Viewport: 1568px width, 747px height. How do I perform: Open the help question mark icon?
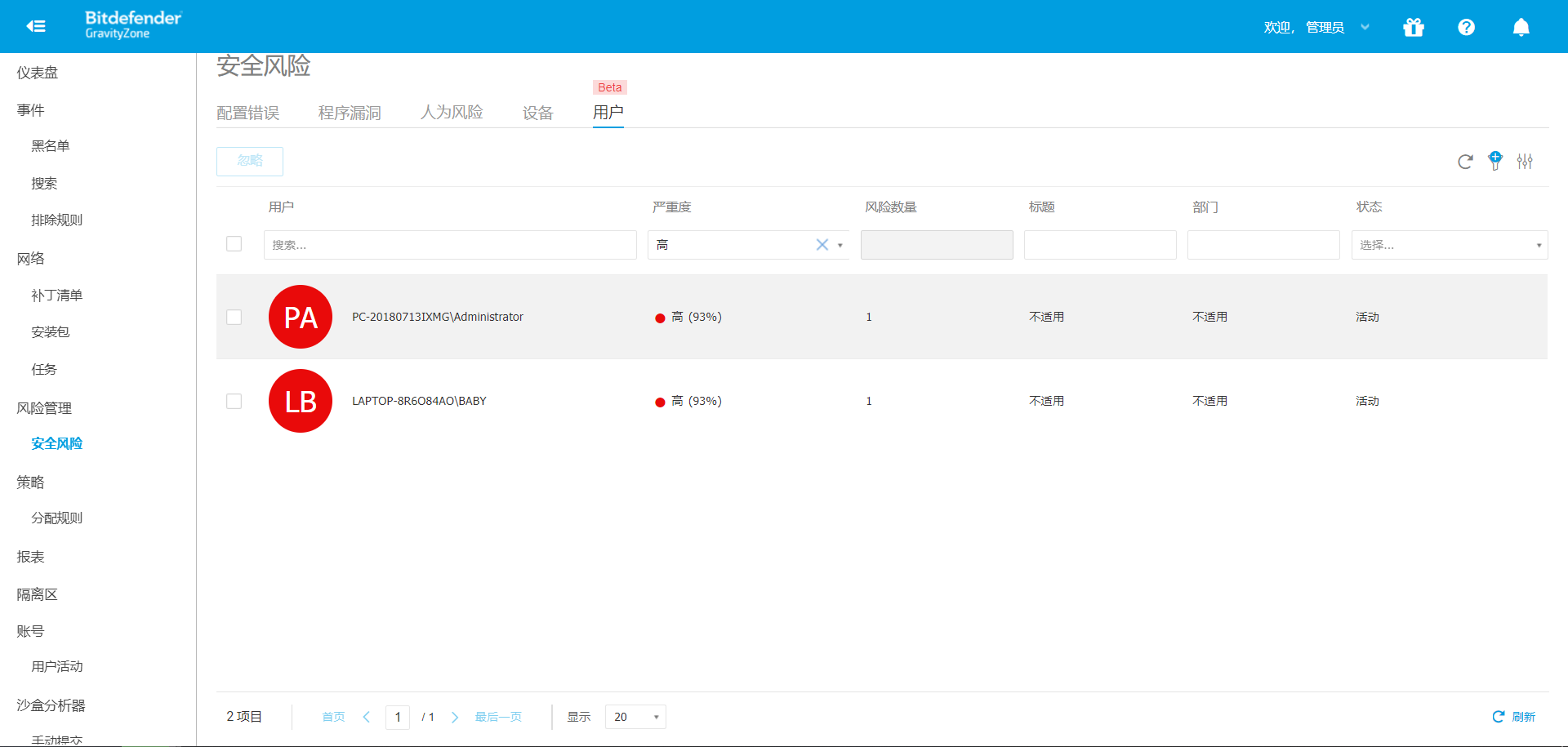coord(1467,27)
